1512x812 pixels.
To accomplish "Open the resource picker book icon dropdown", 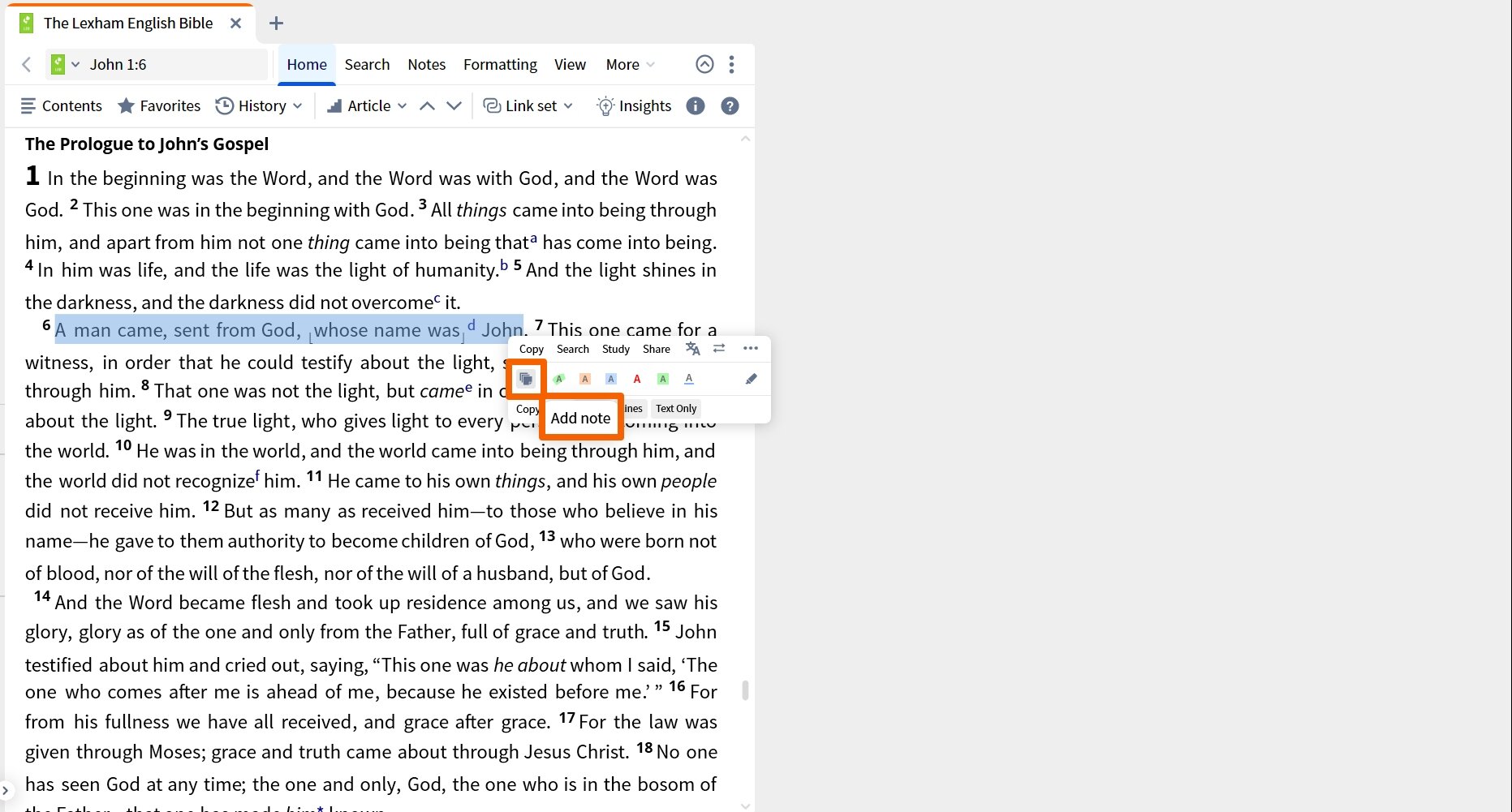I will [65, 64].
